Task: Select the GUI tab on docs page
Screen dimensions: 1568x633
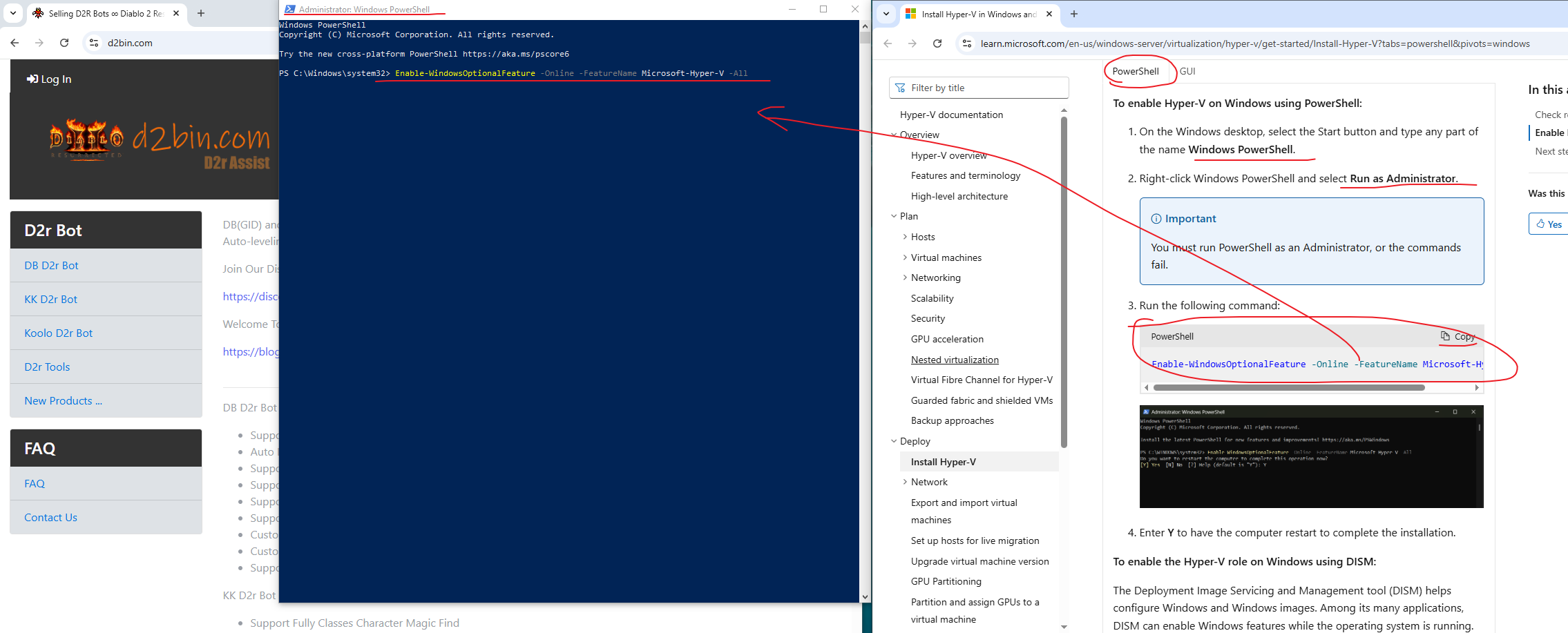Action: click(1187, 71)
